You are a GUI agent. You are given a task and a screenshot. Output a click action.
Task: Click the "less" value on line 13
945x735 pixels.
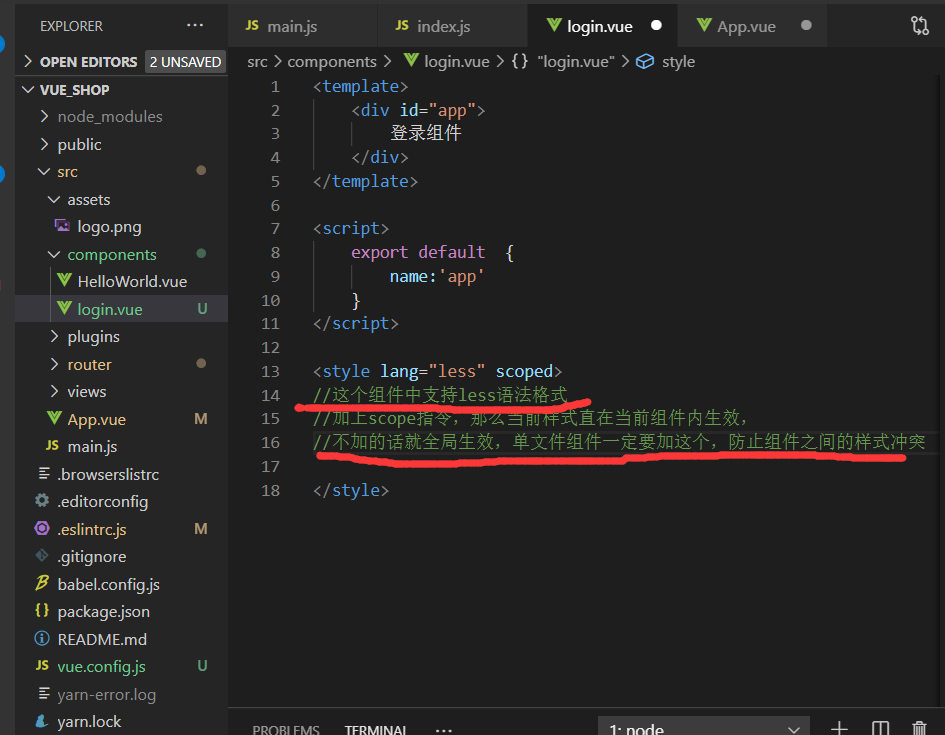pos(457,371)
